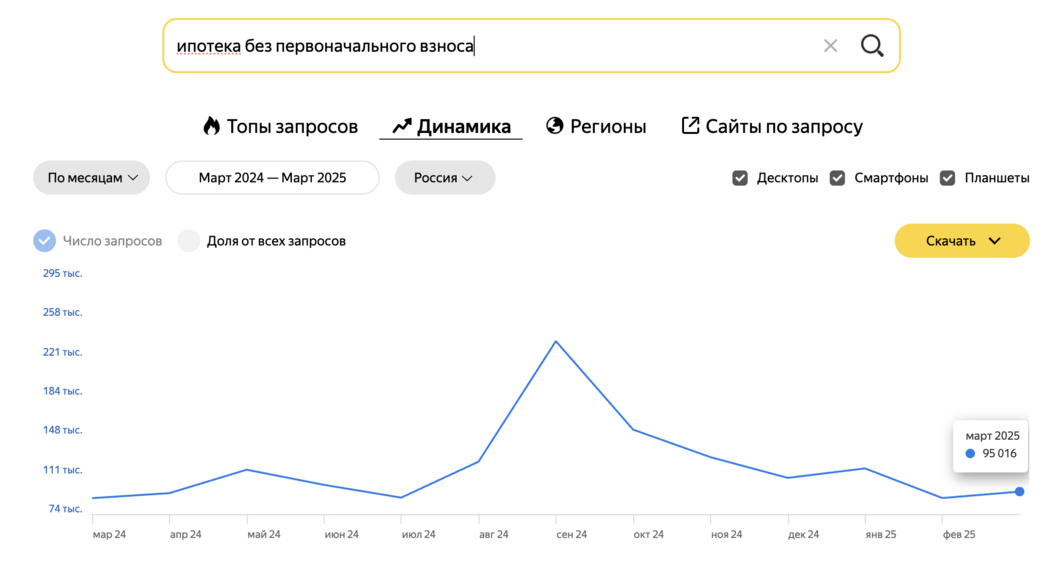Clear the search query with X icon
This screenshot has height=566, width=1050.
coord(830,46)
